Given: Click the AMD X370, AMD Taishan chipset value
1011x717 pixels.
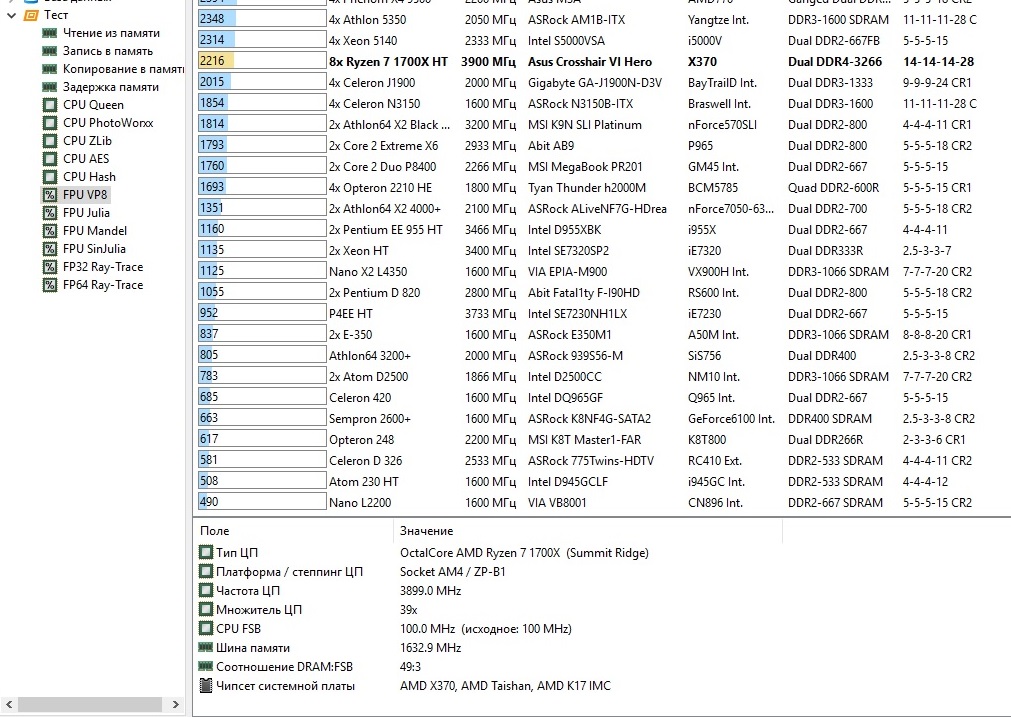Looking at the screenshot, I should point(506,685).
